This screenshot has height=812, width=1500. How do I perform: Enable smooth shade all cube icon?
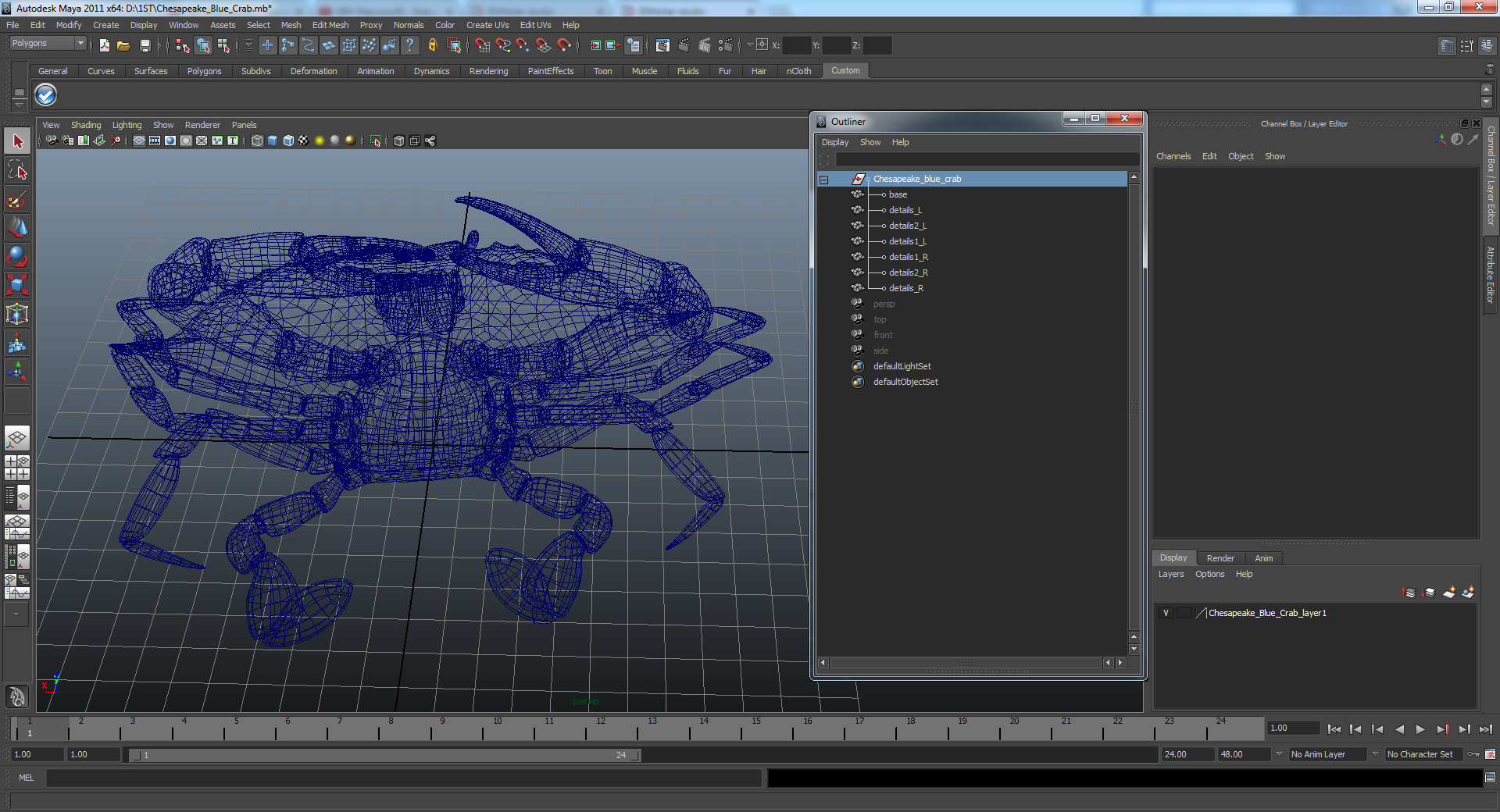[x=273, y=141]
